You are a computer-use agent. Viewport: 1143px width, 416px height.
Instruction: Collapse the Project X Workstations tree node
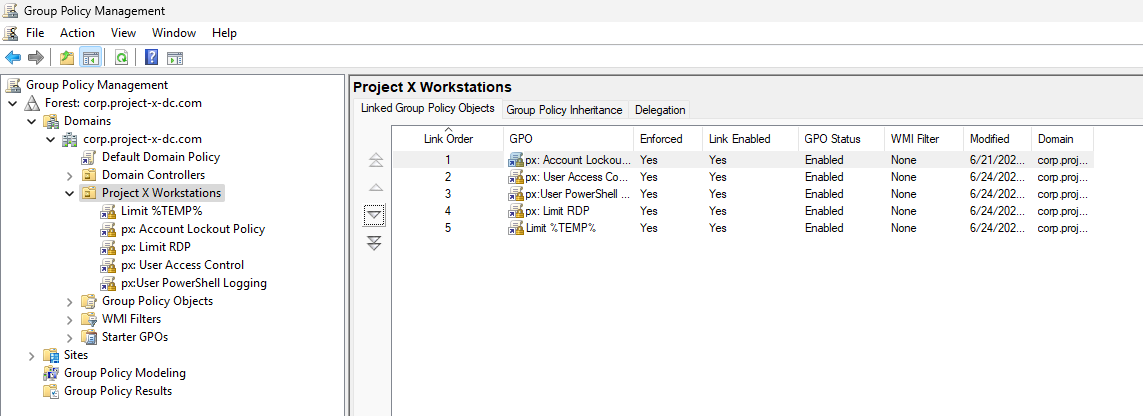click(69, 193)
